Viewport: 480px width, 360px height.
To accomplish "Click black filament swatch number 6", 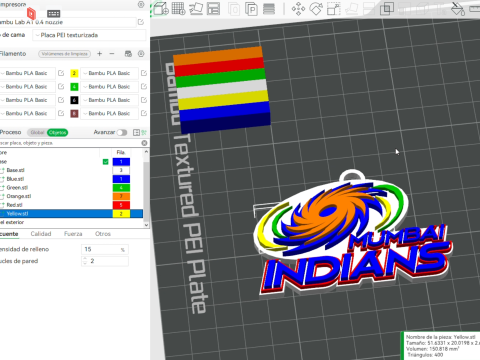I will [74, 100].
